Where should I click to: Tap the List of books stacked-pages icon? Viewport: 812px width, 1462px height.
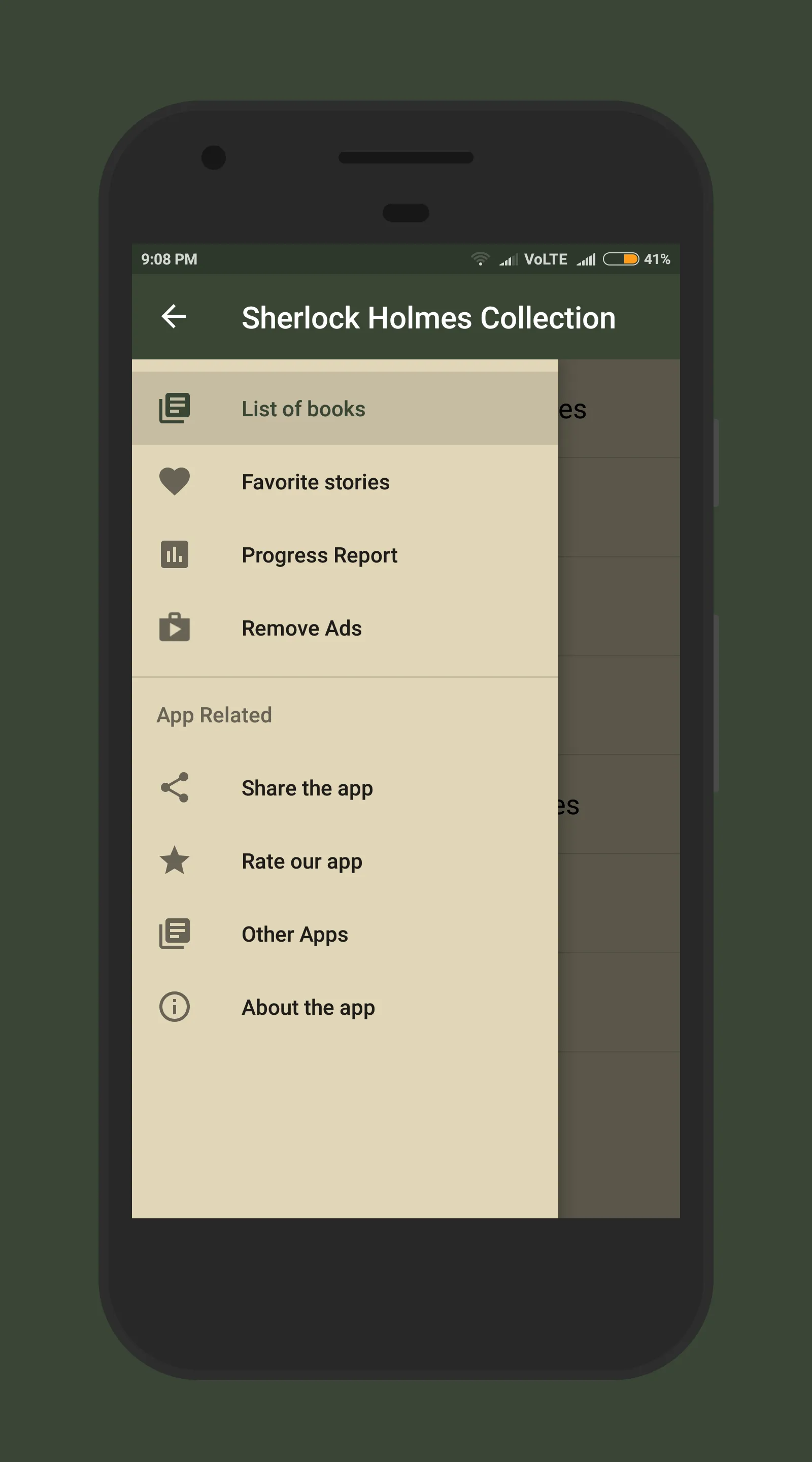pos(174,408)
